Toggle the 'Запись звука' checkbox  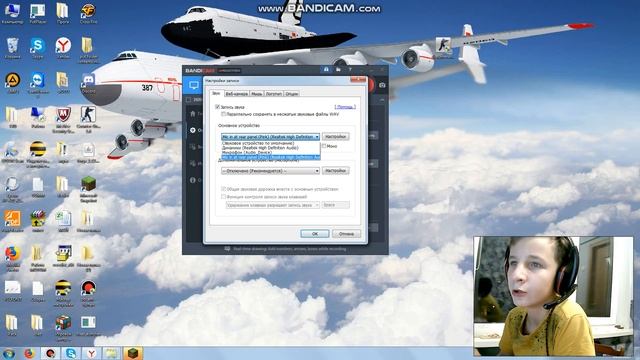[218, 107]
